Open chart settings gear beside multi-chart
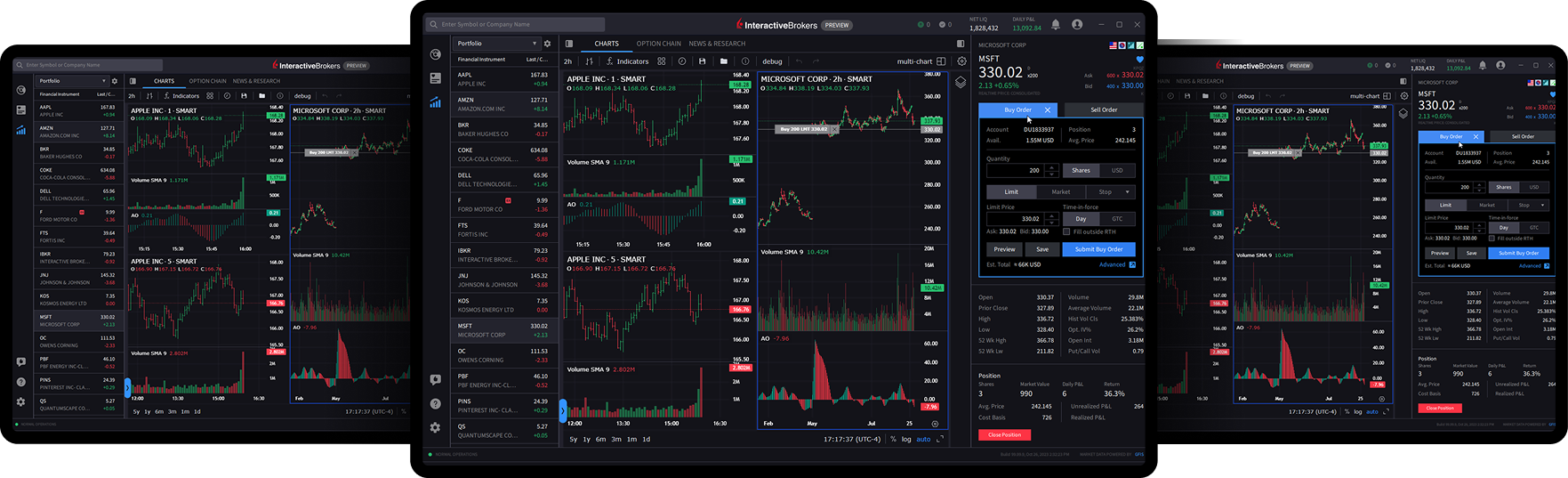The image size is (1568, 478). tap(961, 61)
